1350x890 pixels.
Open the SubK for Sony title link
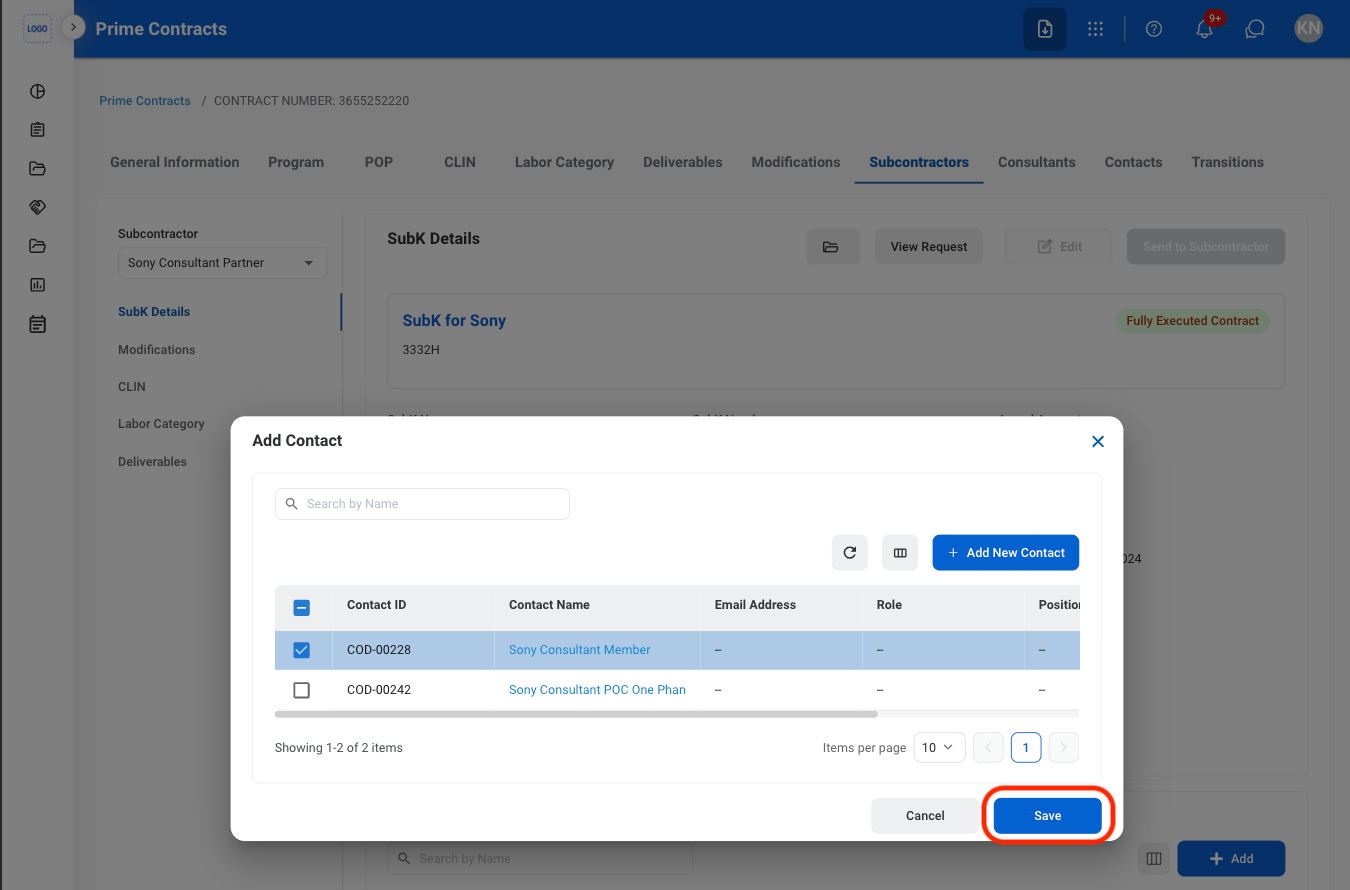[x=454, y=321]
